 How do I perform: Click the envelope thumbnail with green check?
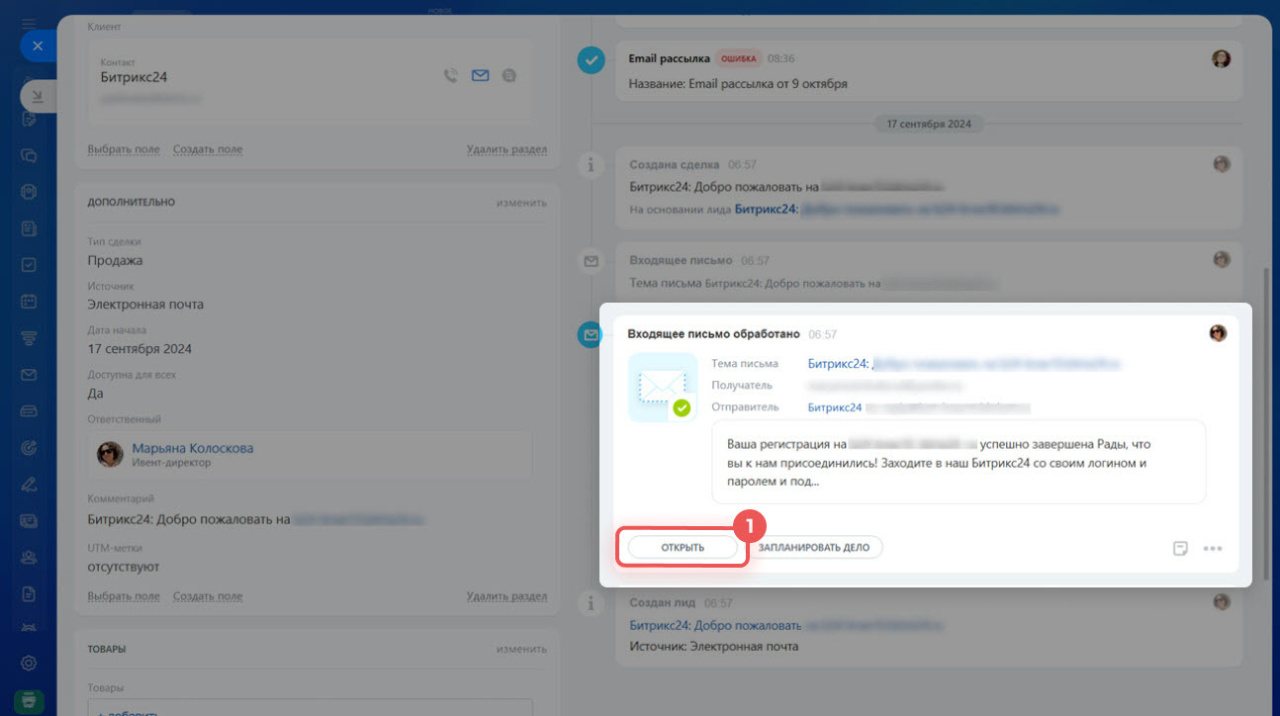662,387
